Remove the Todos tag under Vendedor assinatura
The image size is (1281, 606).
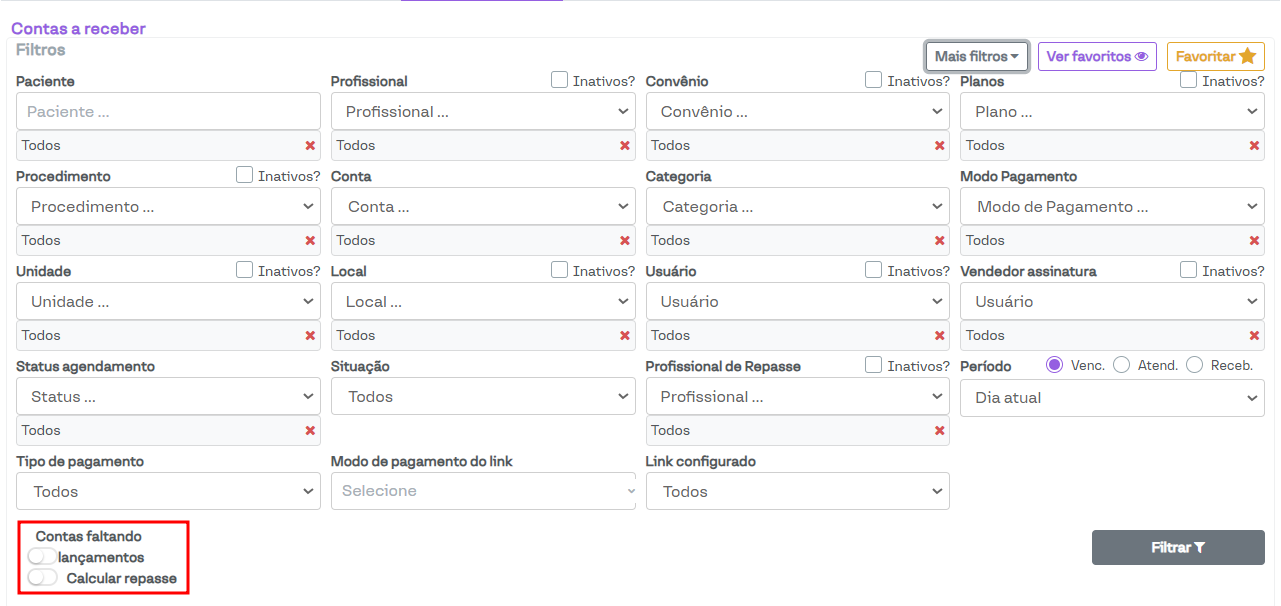click(1254, 336)
